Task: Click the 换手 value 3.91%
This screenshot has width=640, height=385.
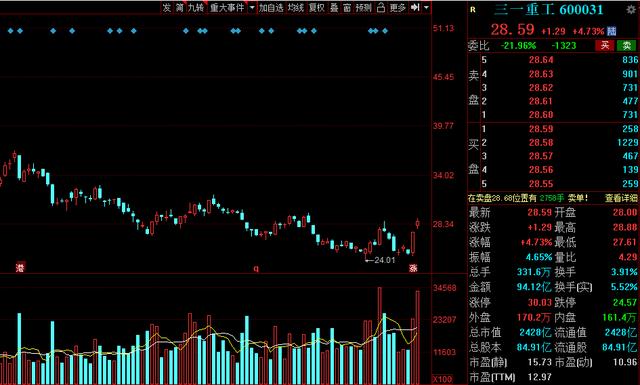Action: pyautogui.click(x=624, y=272)
